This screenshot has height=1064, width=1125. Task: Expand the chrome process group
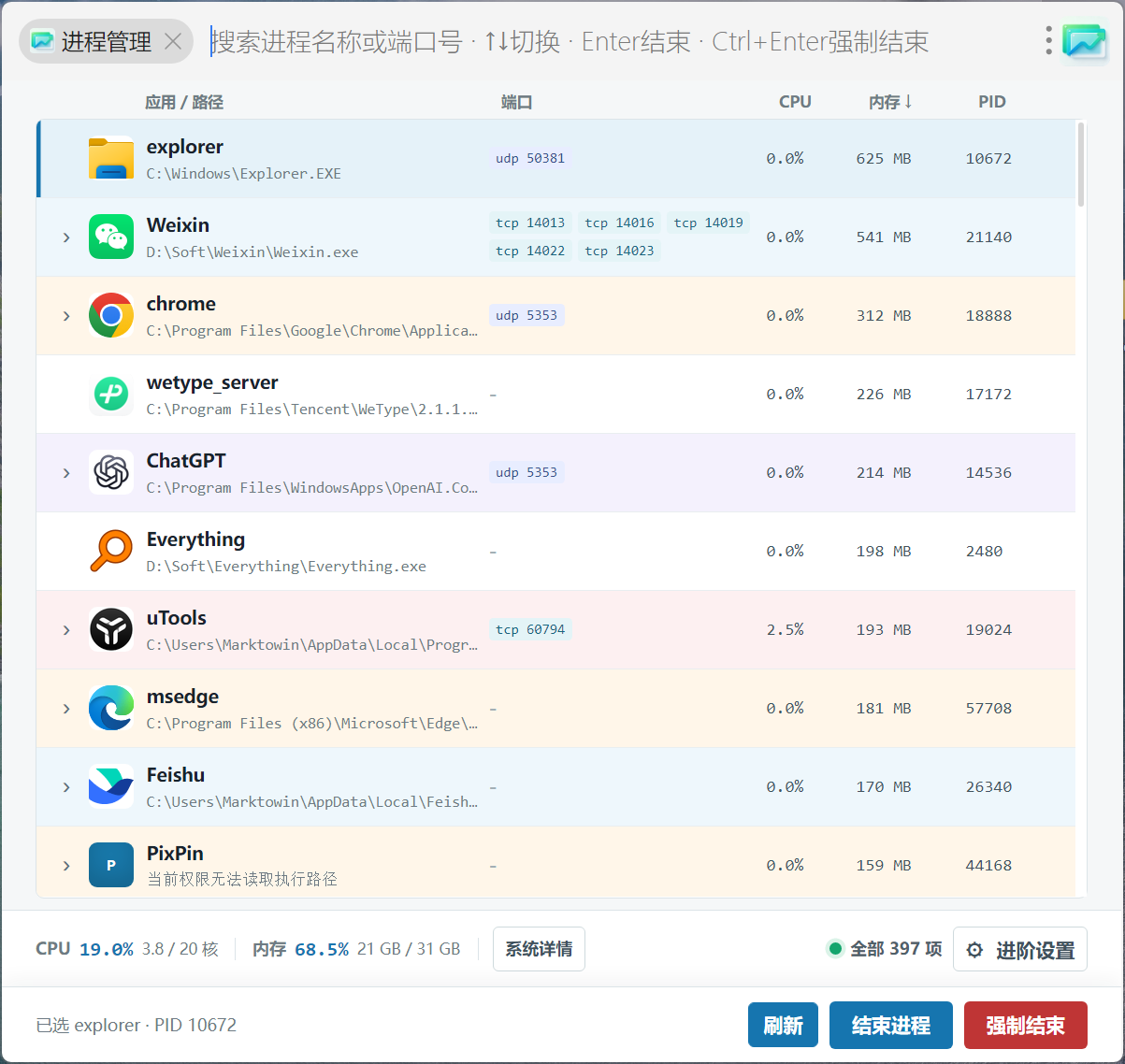pyautogui.click(x=66, y=316)
